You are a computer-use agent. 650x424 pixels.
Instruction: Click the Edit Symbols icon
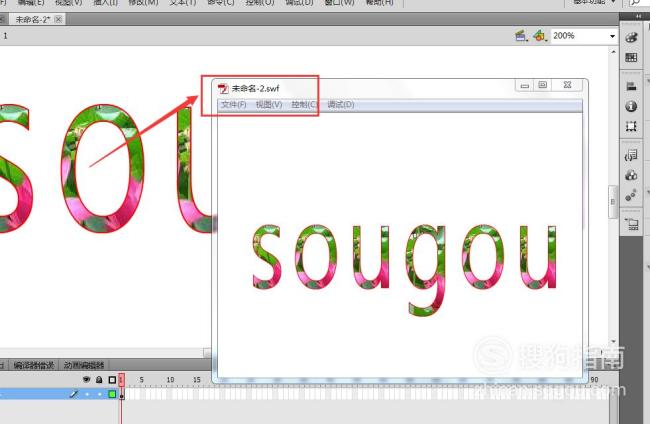coord(539,36)
